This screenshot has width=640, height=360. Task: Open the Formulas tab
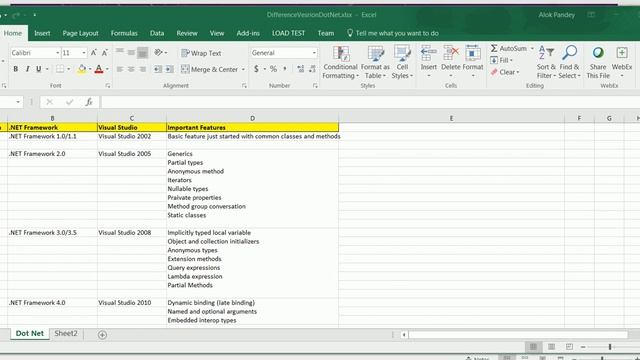(124, 33)
